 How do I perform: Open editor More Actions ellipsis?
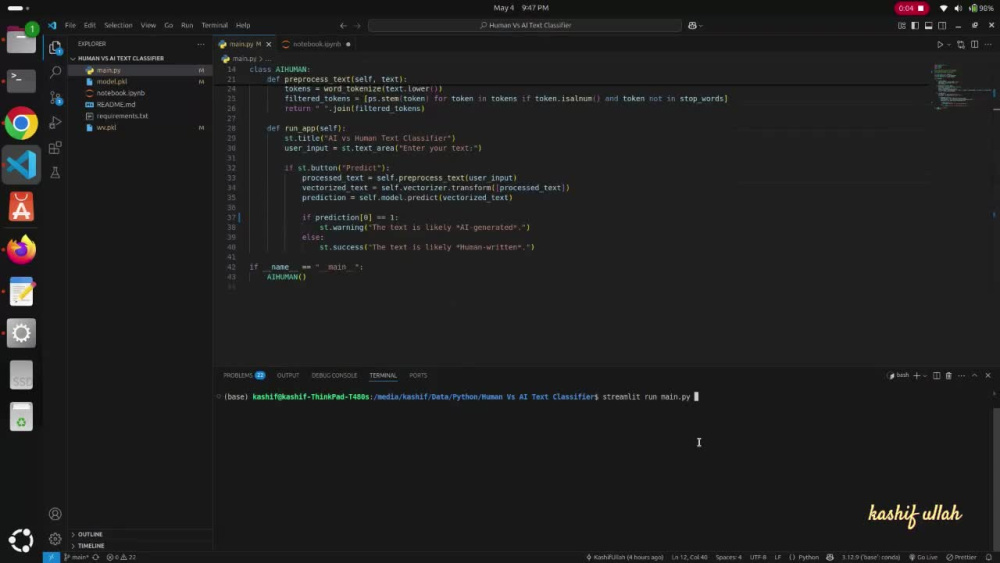[988, 45]
